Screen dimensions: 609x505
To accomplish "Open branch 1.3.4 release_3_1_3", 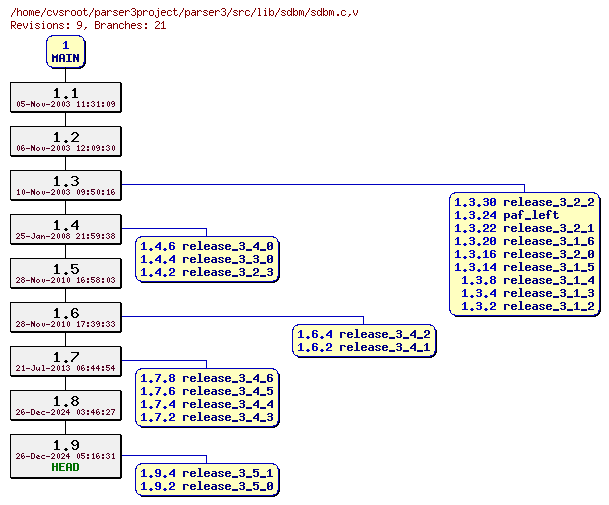I will tap(528, 293).
